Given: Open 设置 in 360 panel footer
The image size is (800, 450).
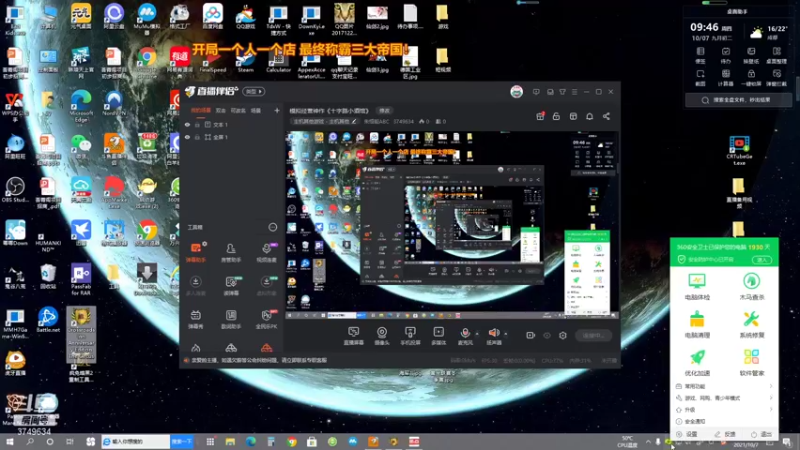Looking at the screenshot, I should (x=687, y=434).
